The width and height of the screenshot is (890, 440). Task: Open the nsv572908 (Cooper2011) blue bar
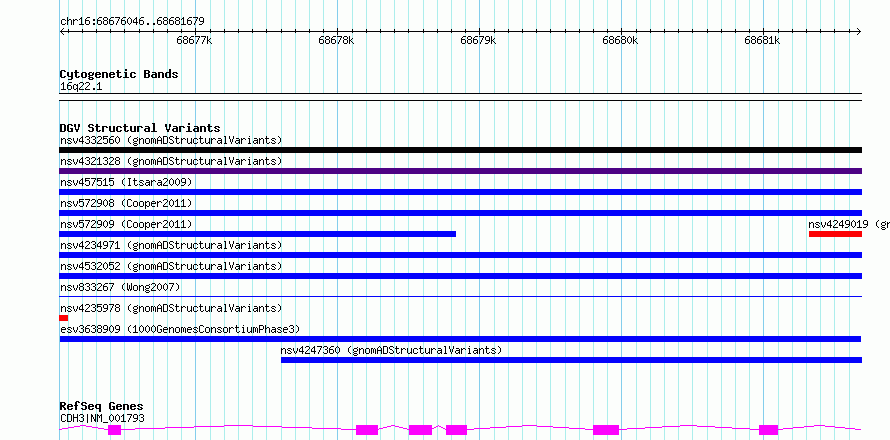(x=460, y=213)
